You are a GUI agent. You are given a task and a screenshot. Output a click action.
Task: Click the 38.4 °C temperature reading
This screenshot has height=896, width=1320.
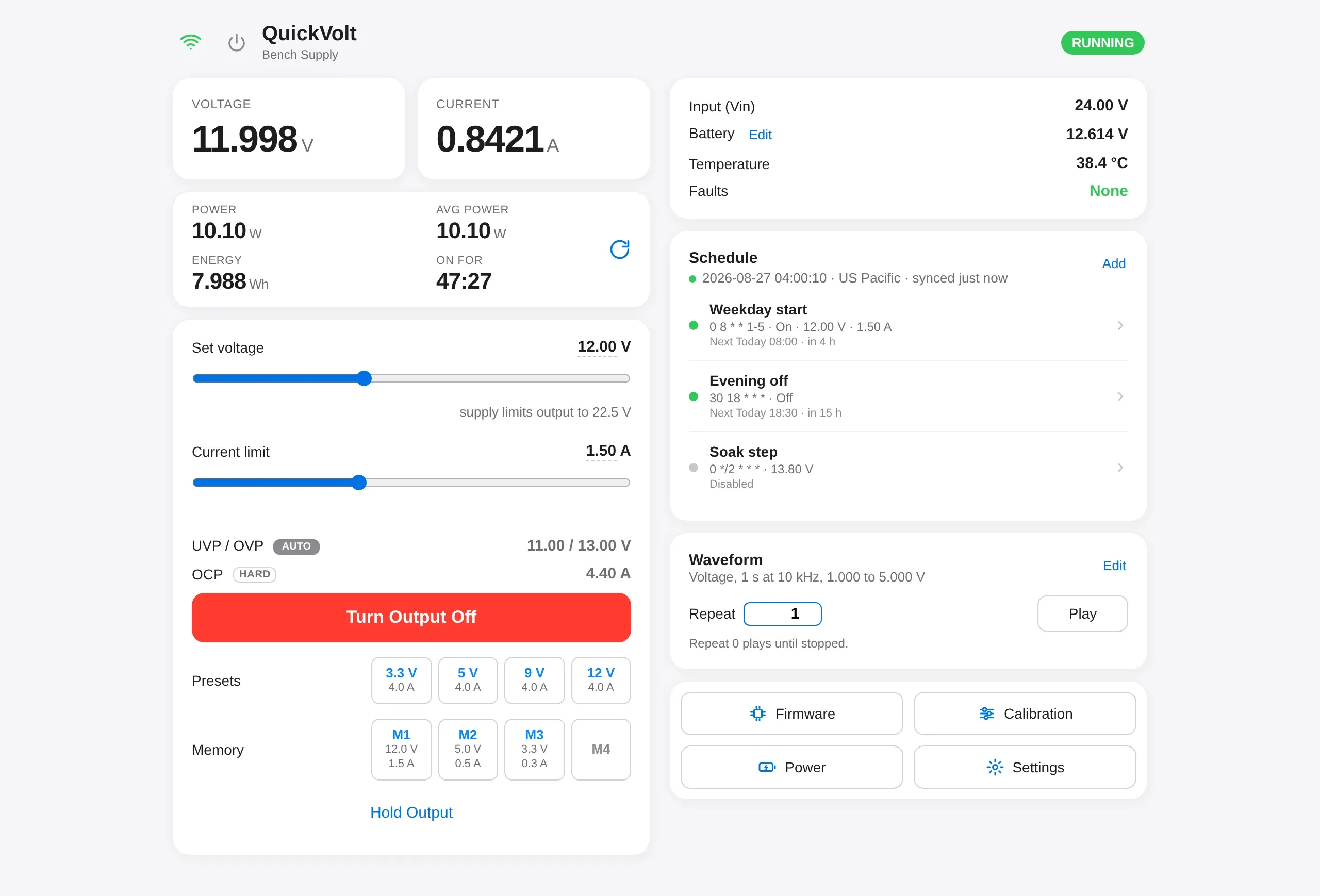[x=1101, y=163]
